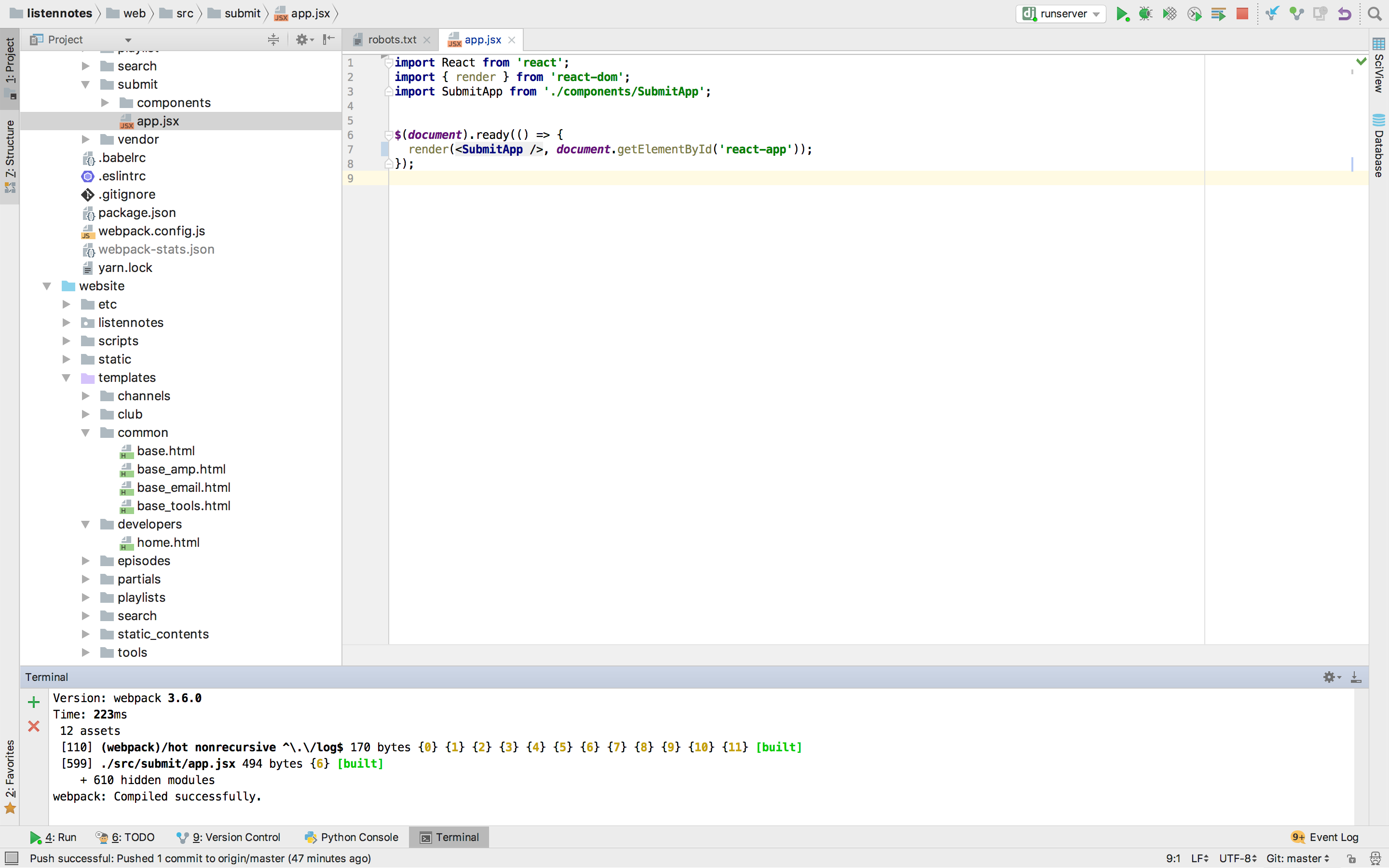Click Update Project VCS icon

(1272, 14)
